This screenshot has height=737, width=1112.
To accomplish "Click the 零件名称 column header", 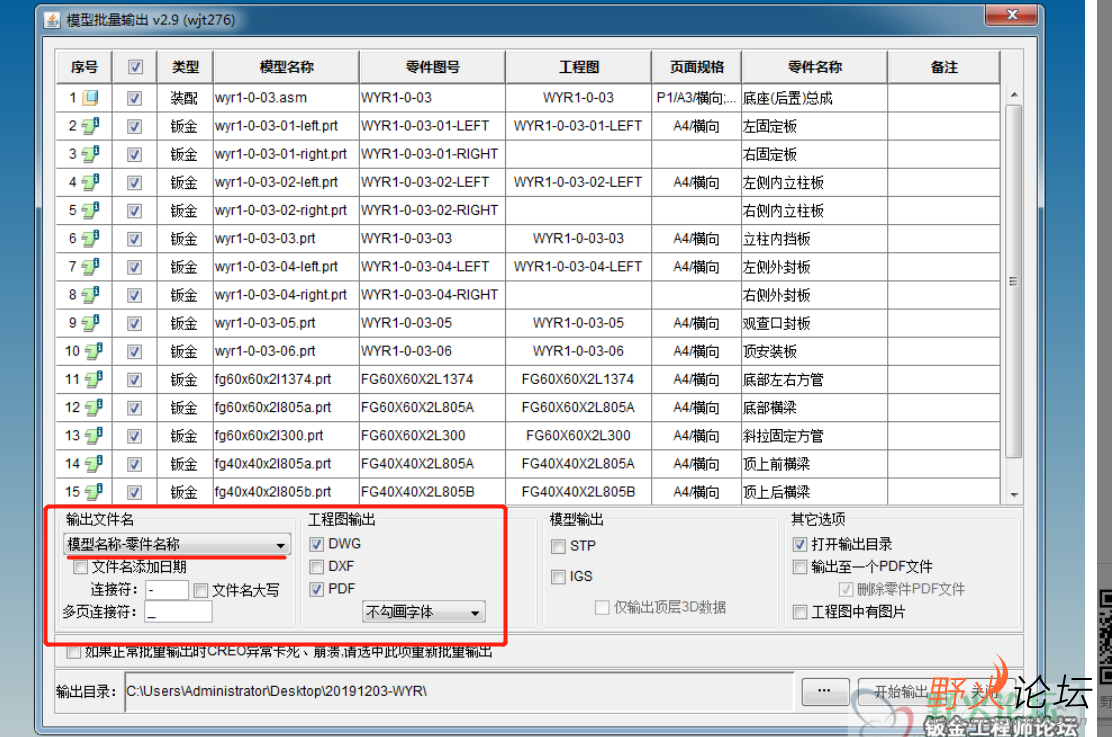I will [x=815, y=67].
